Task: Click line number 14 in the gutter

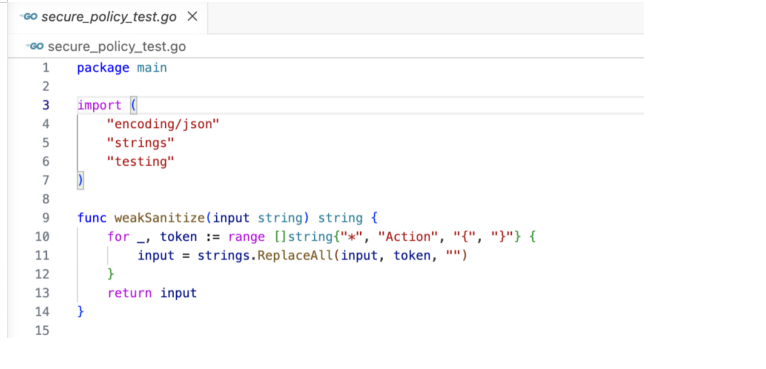Action: pyautogui.click(x=43, y=312)
